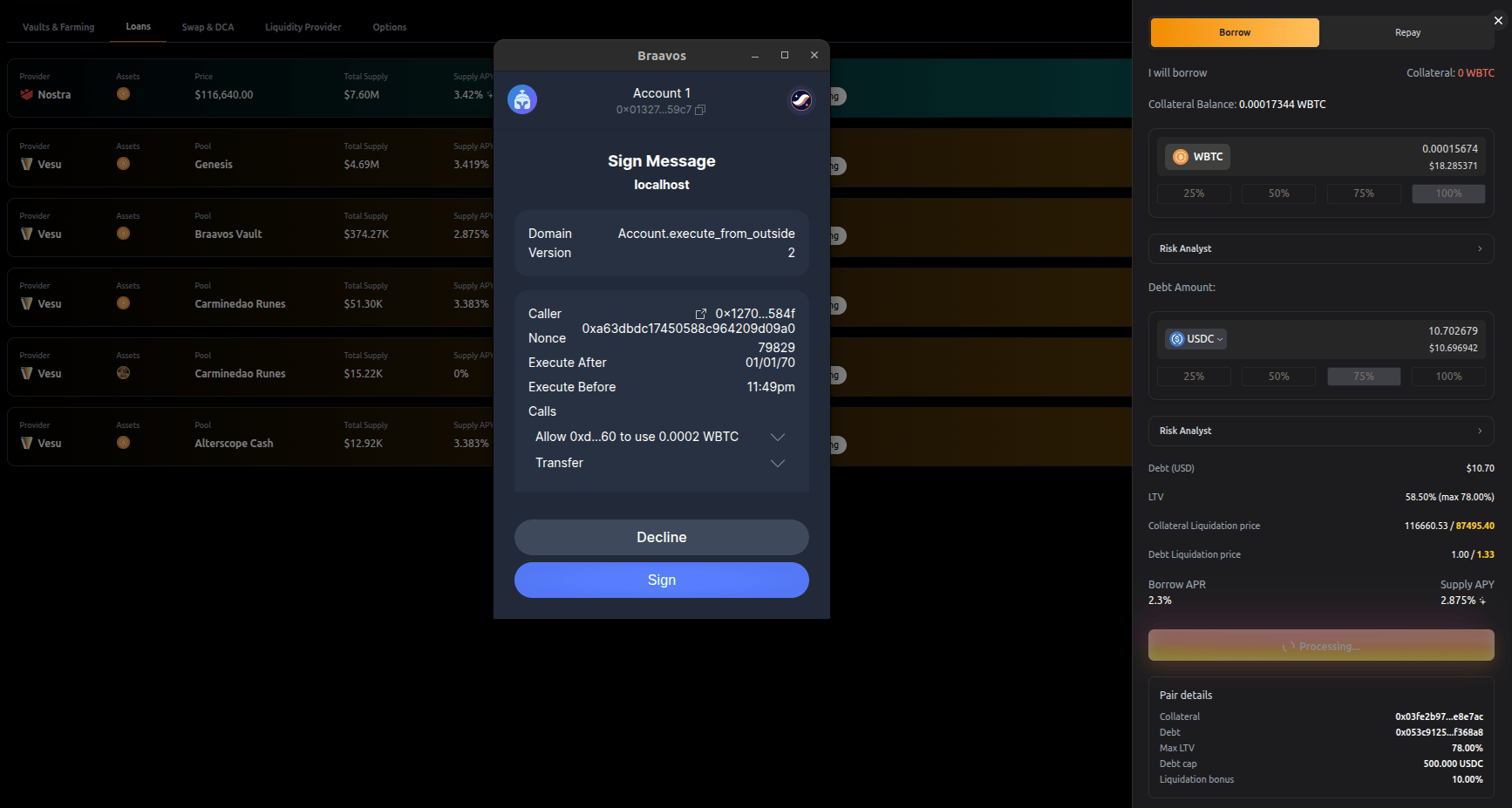This screenshot has width=1512, height=808.
Task: Click the asset icon in Genesis row
Action: [x=124, y=164]
